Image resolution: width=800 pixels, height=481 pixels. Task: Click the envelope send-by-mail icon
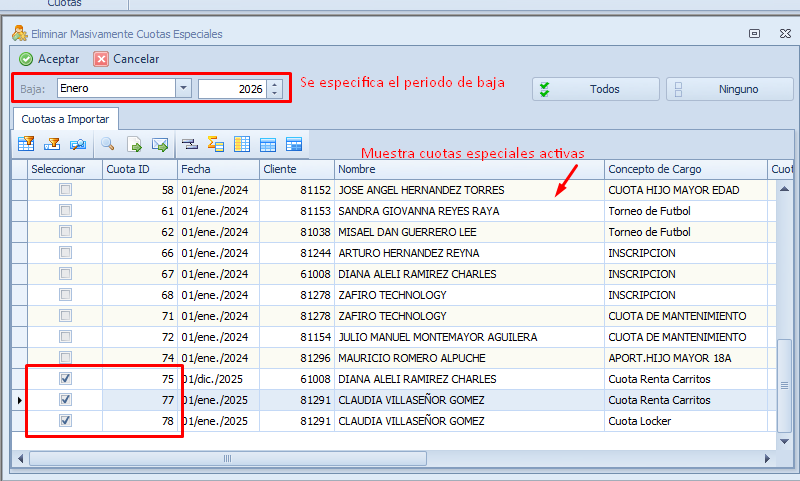click(x=159, y=144)
